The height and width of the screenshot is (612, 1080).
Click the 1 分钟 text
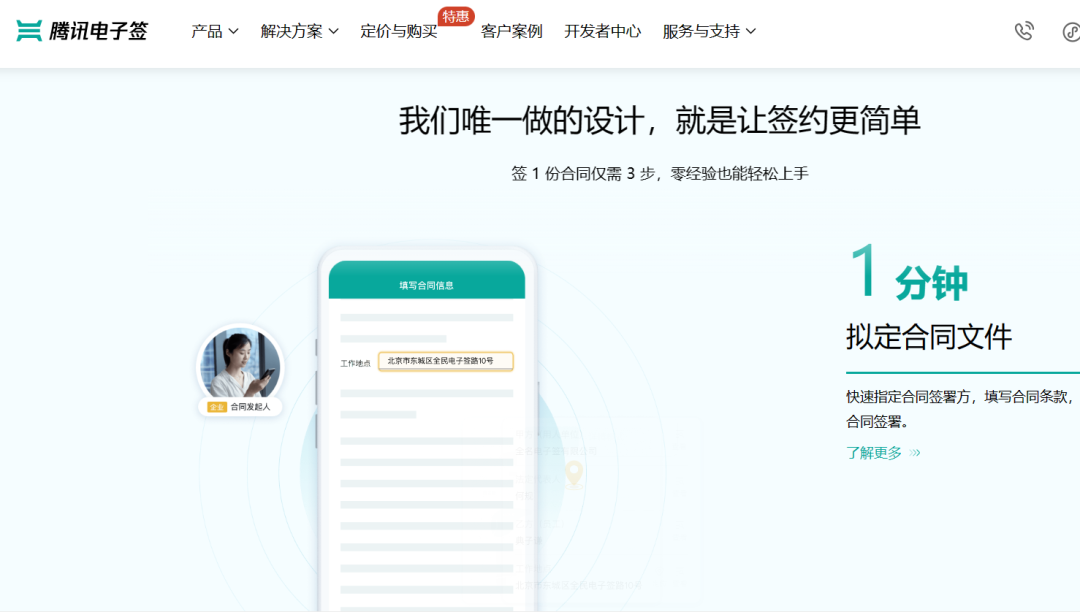coord(909,274)
